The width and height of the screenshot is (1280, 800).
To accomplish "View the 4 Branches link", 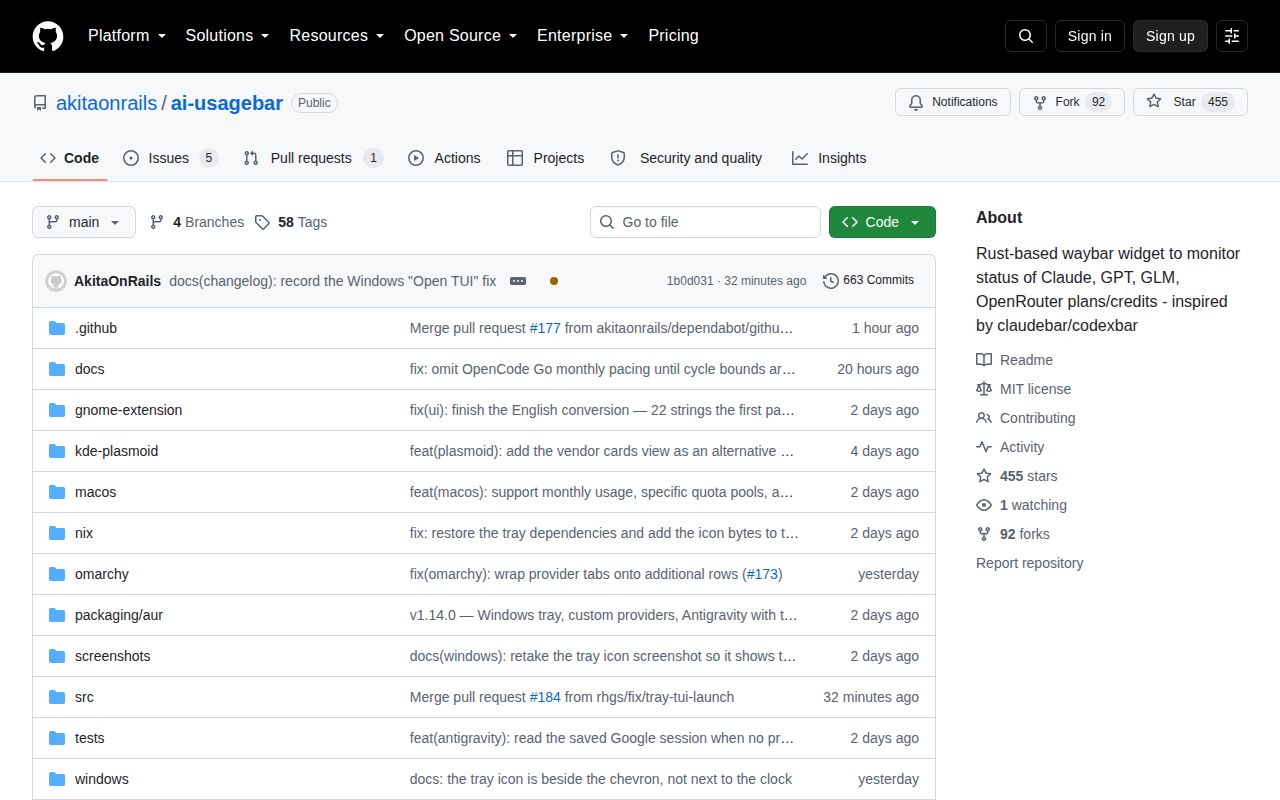I will click(197, 222).
